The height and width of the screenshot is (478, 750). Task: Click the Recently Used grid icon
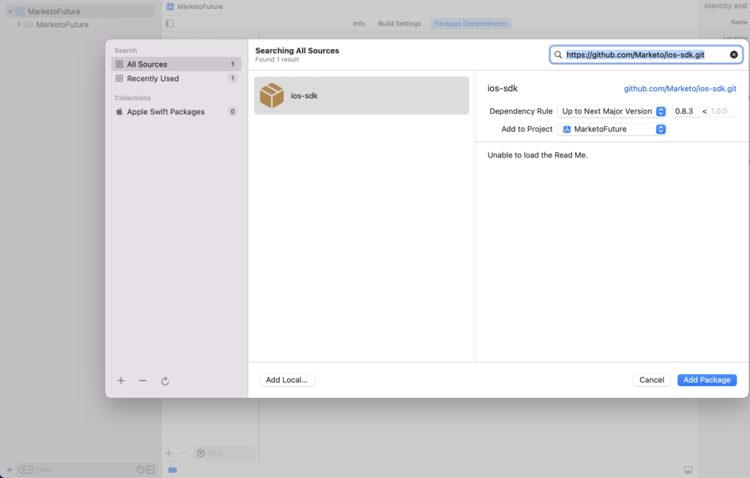(119, 78)
